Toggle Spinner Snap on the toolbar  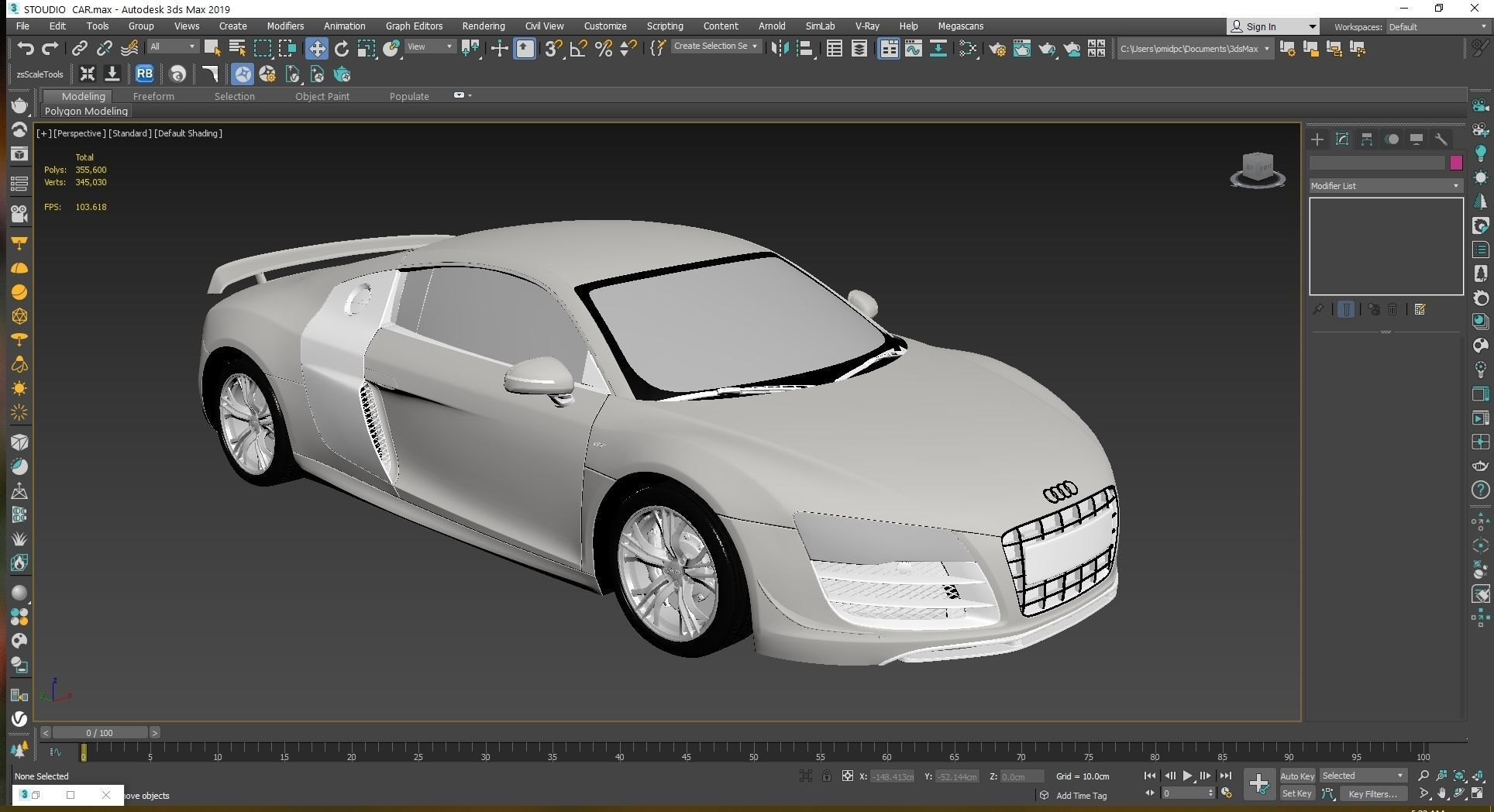[628, 49]
